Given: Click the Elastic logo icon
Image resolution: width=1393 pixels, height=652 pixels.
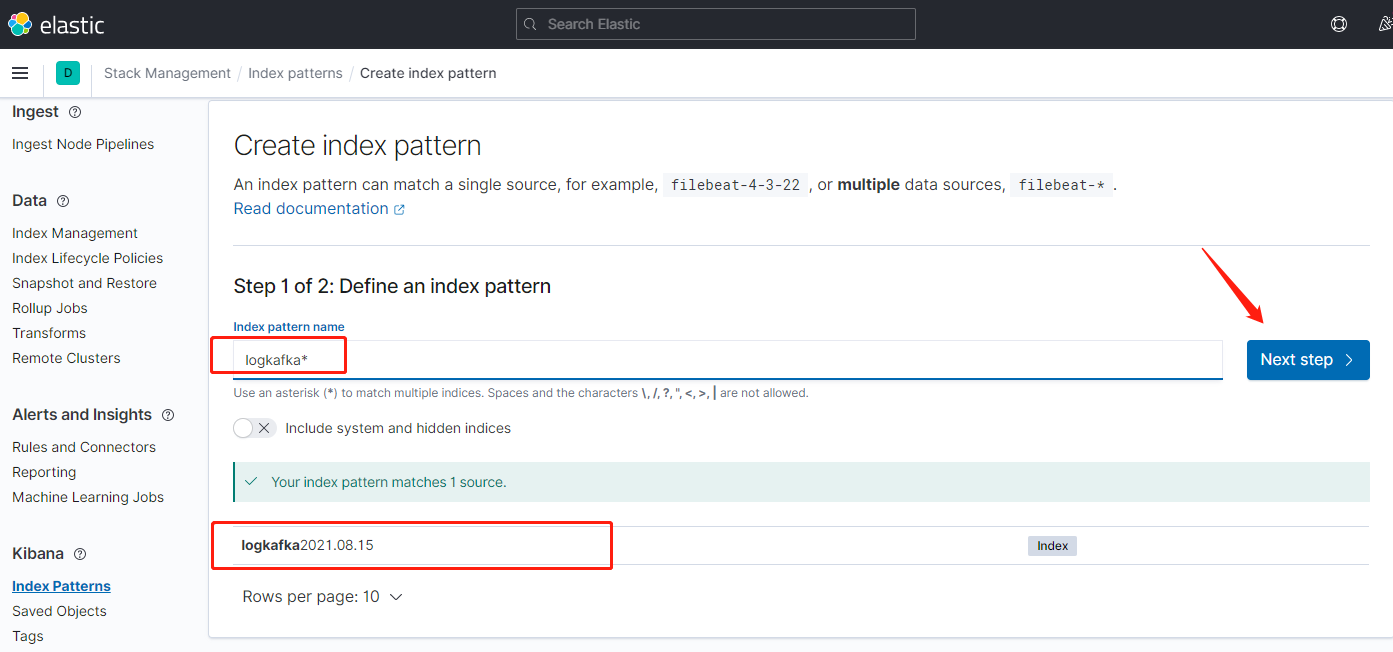Looking at the screenshot, I should click(x=19, y=24).
